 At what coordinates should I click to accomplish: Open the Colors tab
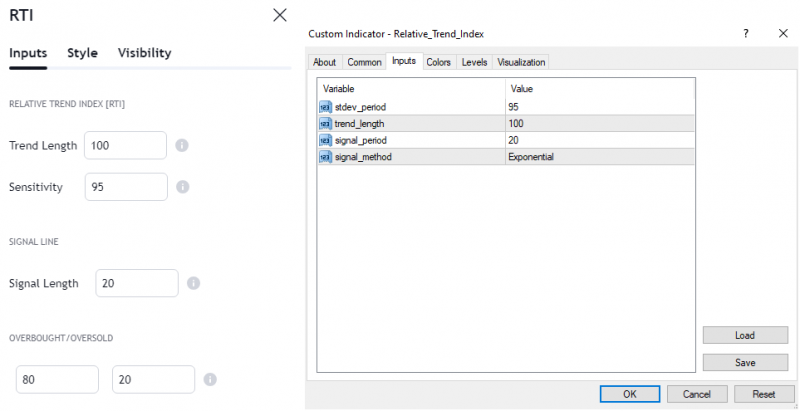click(x=438, y=62)
